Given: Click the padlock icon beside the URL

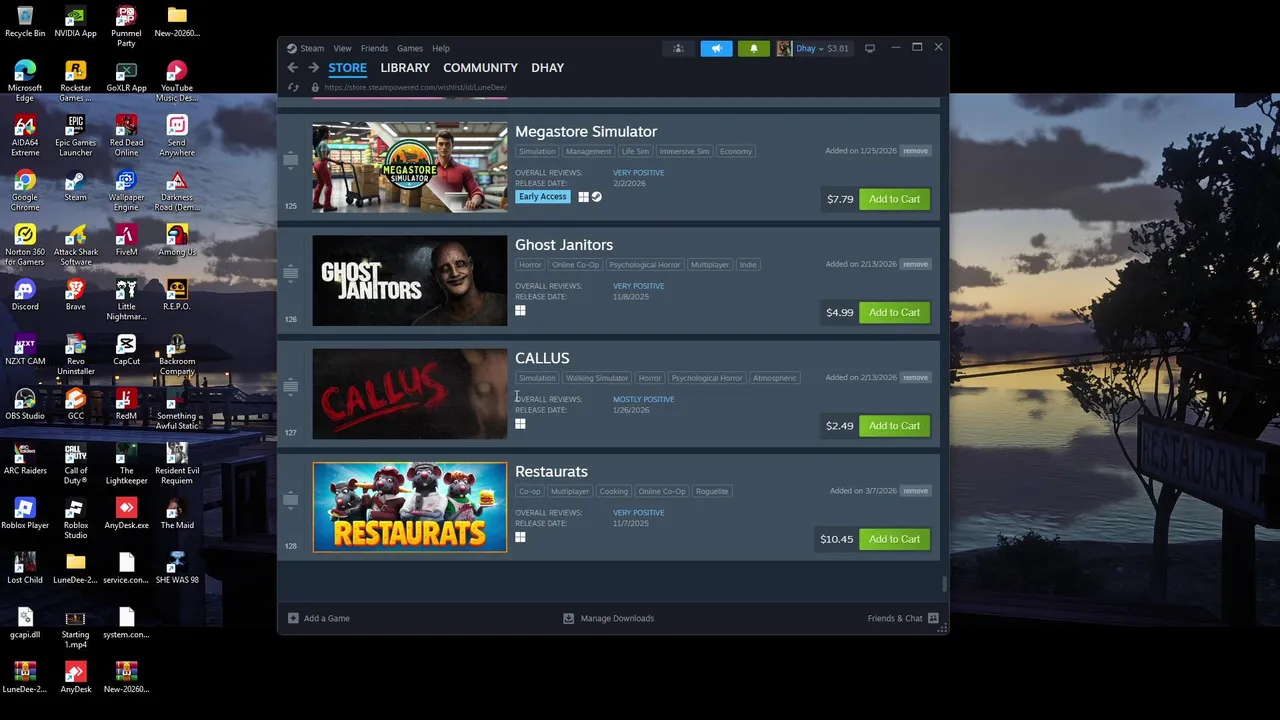Looking at the screenshot, I should click(315, 87).
